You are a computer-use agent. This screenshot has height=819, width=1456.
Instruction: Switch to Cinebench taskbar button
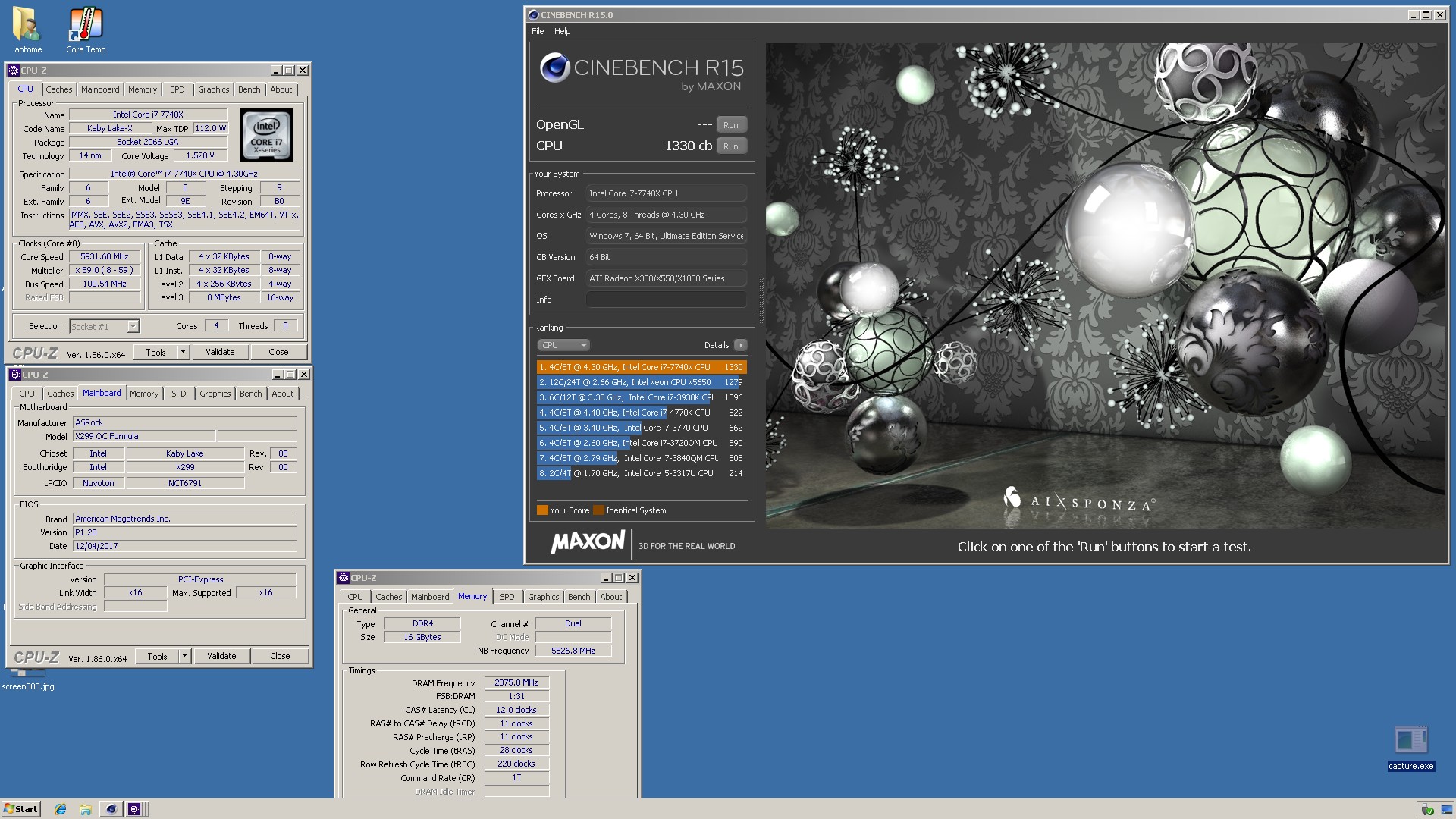[111, 809]
